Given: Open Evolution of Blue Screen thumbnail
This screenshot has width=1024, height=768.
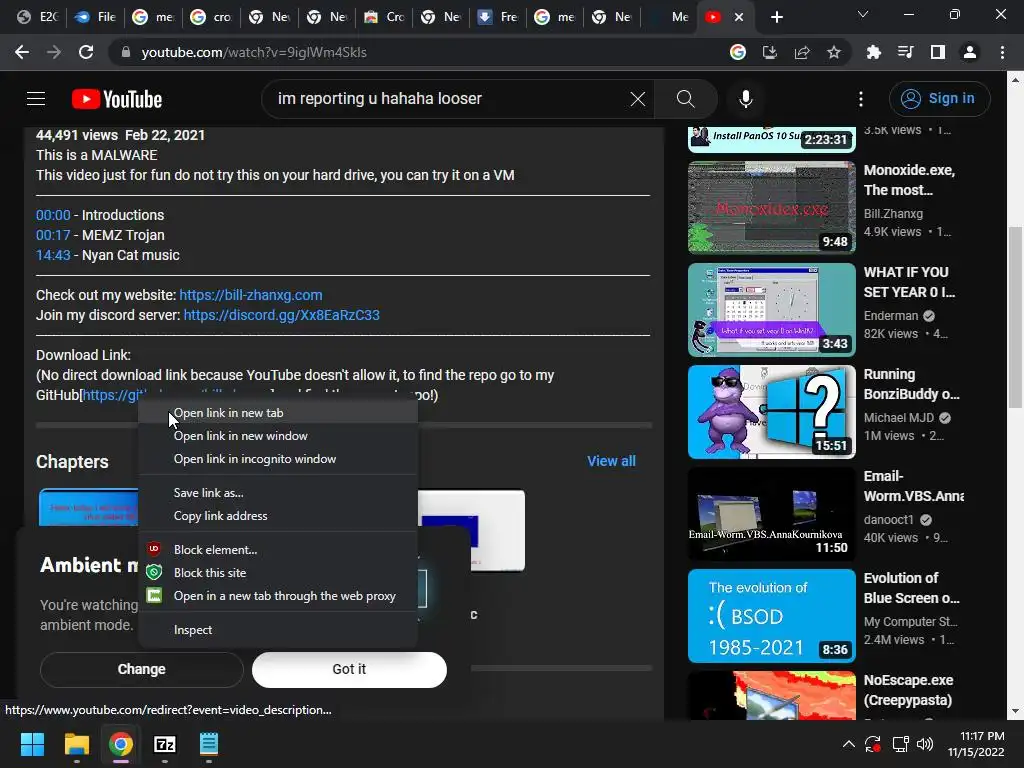Looking at the screenshot, I should click(x=772, y=615).
